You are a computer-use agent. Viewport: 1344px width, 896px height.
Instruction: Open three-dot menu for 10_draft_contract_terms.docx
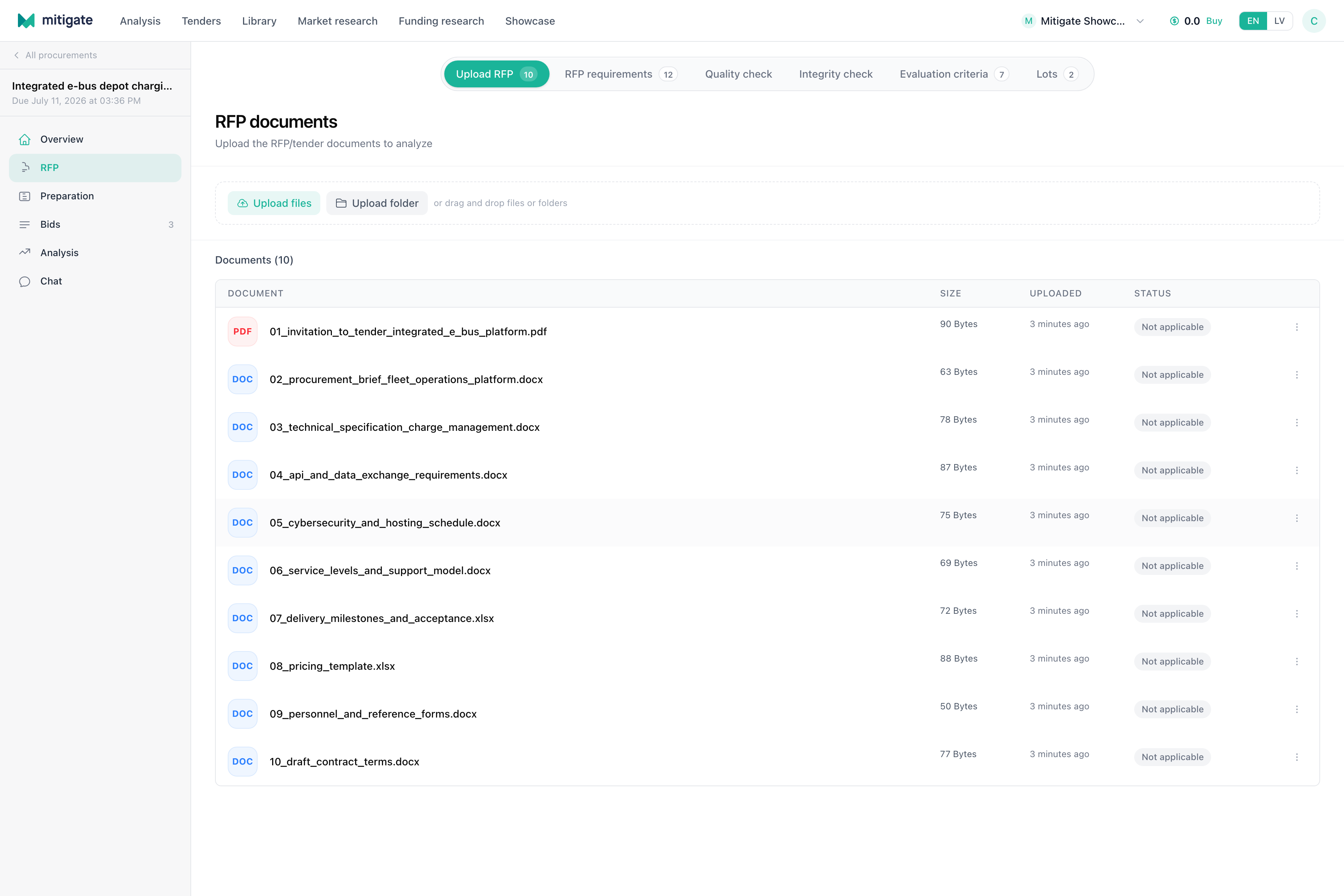point(1297,757)
